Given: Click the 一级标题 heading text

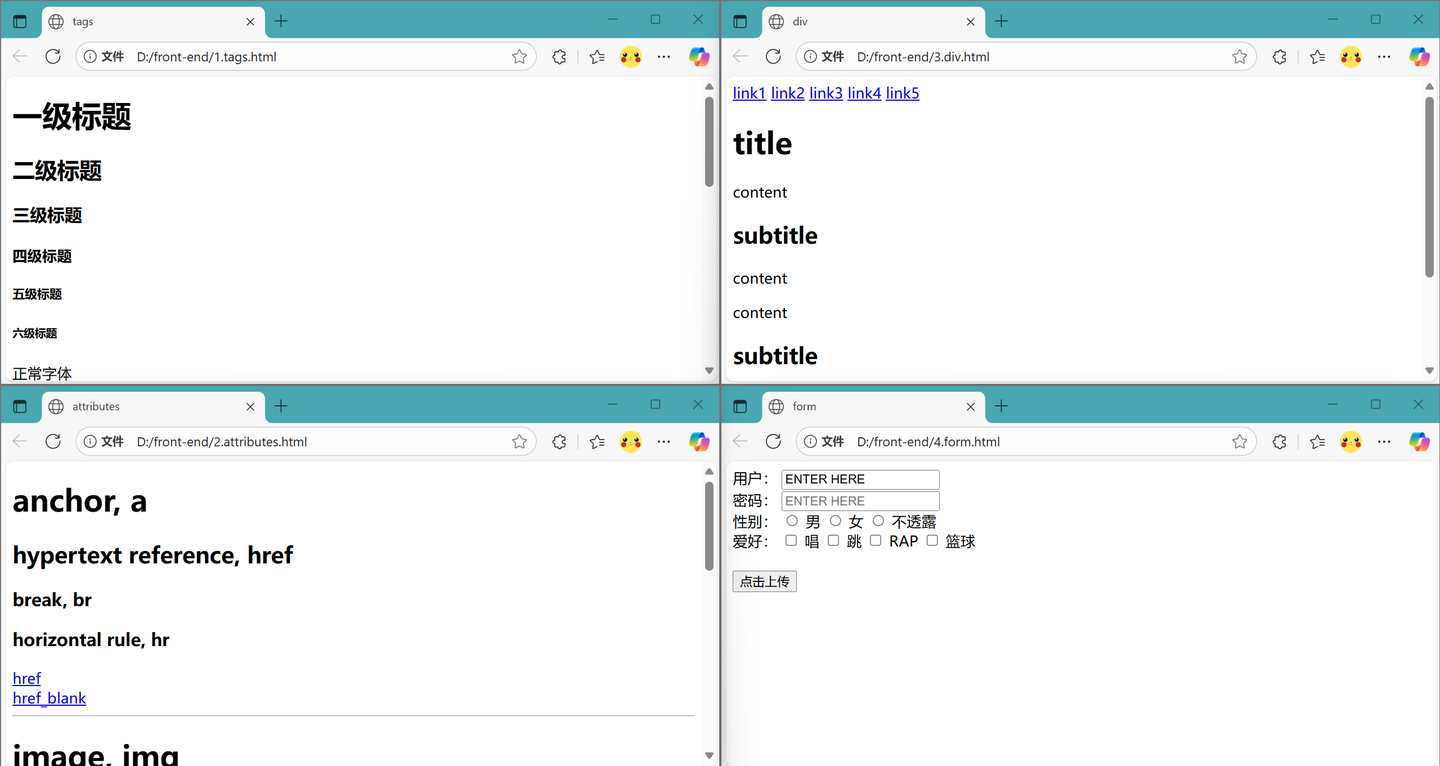Looking at the screenshot, I should click(72, 117).
